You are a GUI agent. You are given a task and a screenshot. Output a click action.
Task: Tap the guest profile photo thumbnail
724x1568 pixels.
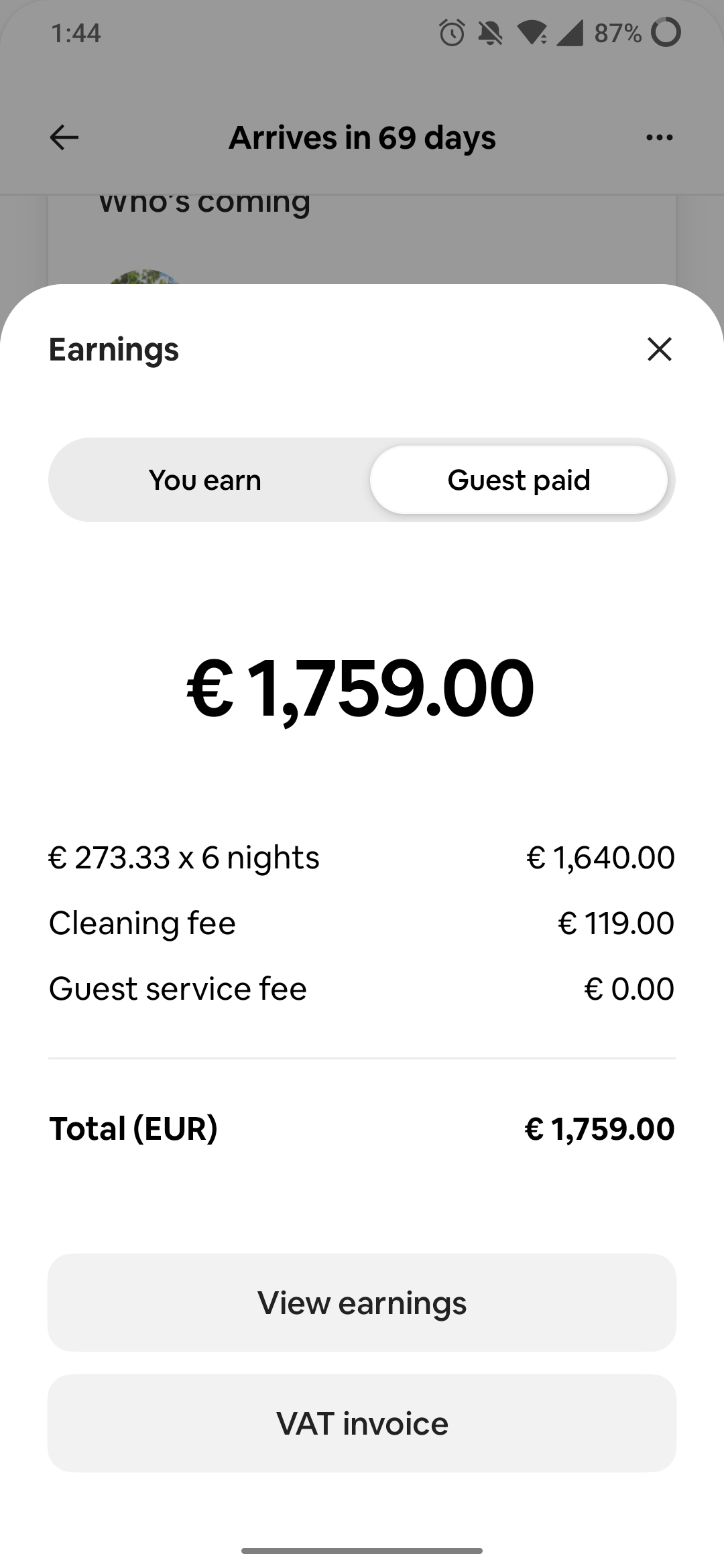pyautogui.click(x=145, y=277)
